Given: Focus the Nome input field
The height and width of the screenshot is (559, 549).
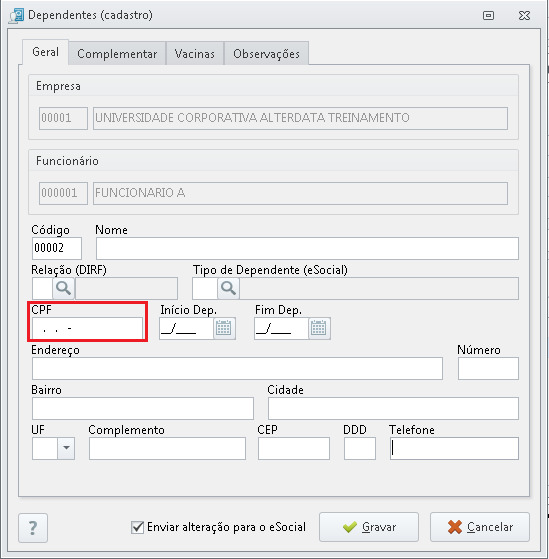Looking at the screenshot, I should pos(307,248).
